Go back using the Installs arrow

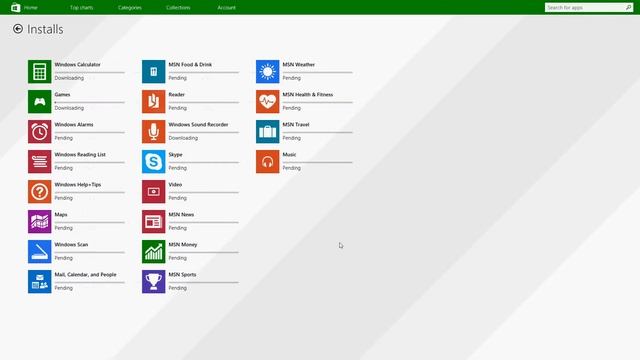[x=18, y=29]
